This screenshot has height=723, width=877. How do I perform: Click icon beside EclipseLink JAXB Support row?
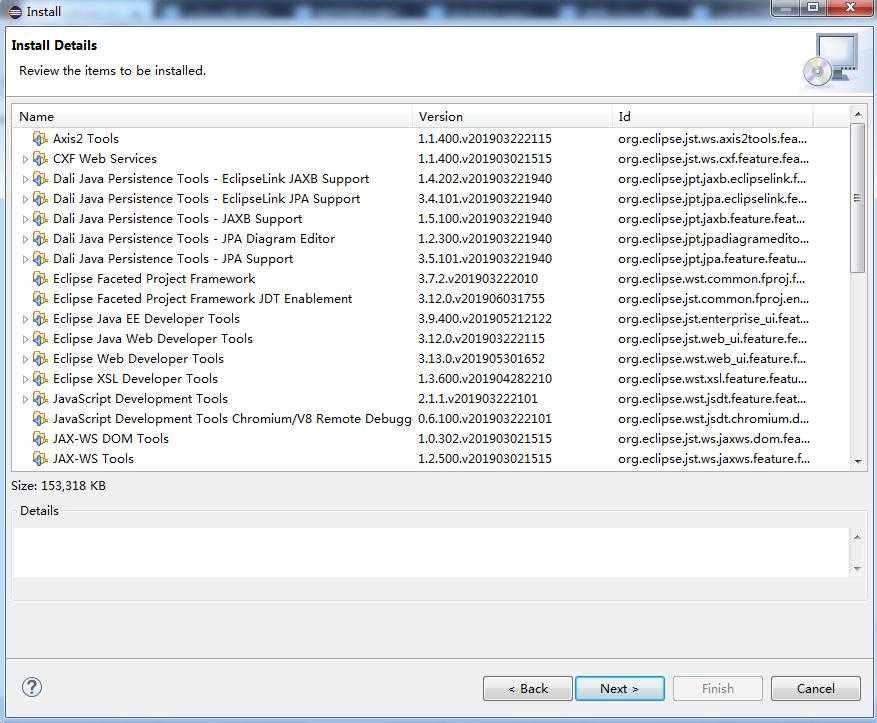click(40, 178)
